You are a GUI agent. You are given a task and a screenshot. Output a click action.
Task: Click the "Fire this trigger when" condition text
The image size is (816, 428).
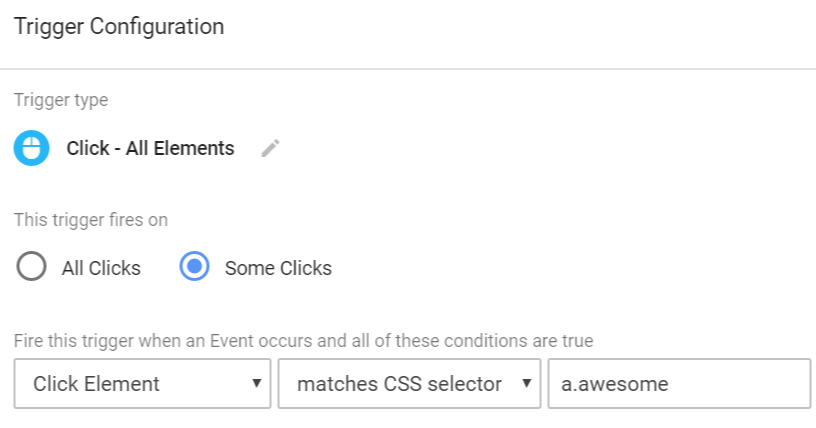(x=303, y=340)
